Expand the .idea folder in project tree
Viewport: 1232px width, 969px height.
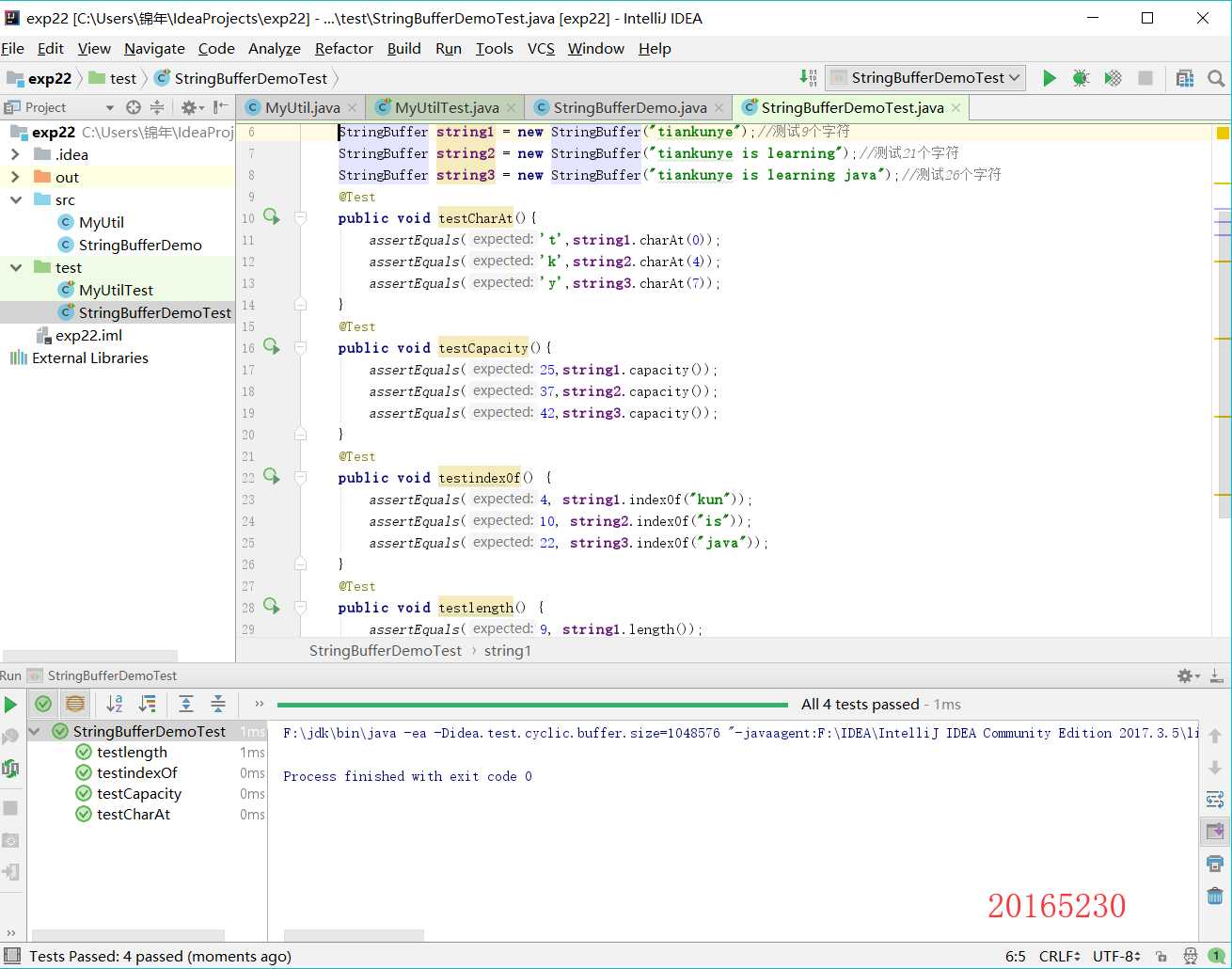(x=15, y=154)
